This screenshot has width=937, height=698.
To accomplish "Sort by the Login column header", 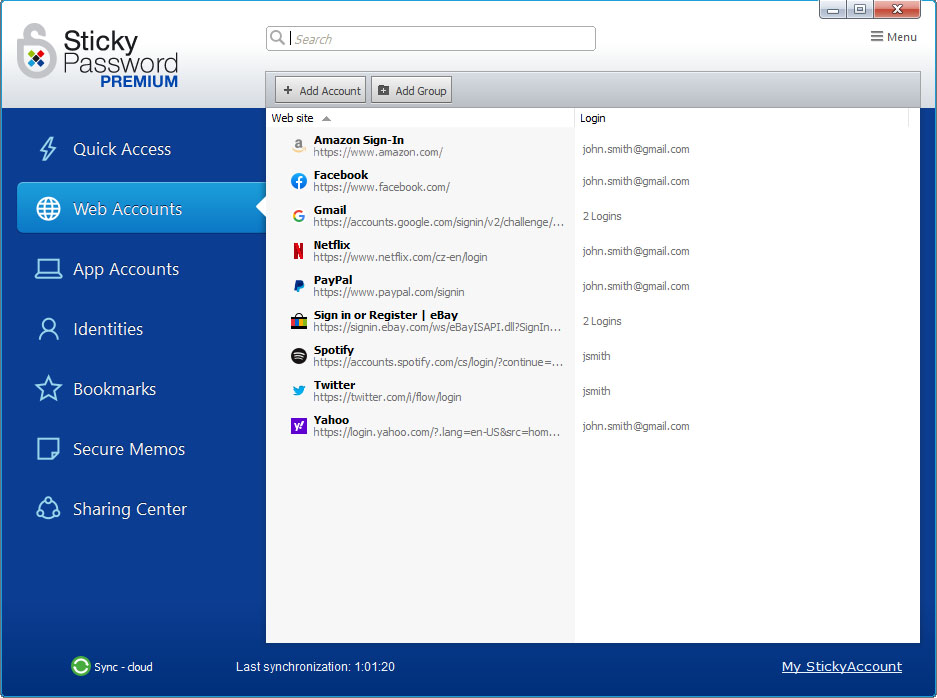I will click(592, 118).
